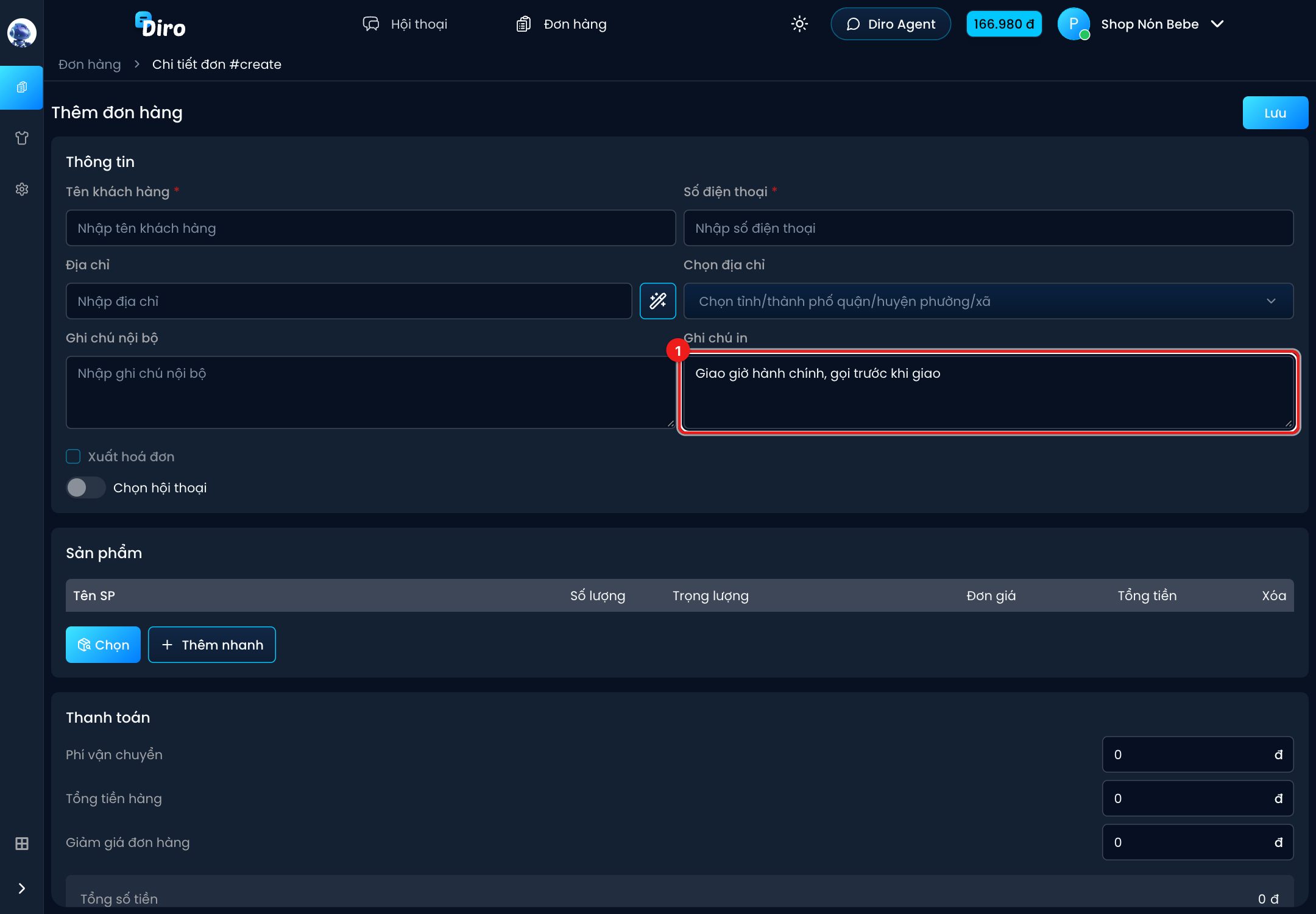This screenshot has height=914, width=1316.
Task: Open the Diro Agent chat button
Action: click(x=891, y=24)
